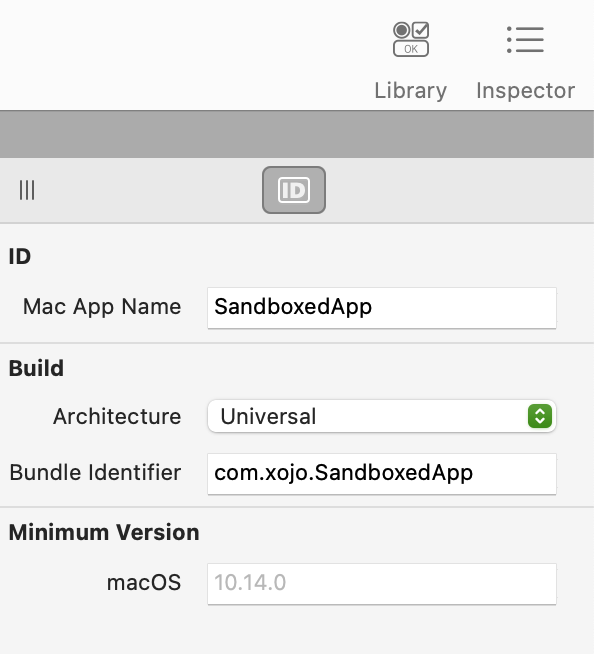Select the ID section header

(x=20, y=256)
